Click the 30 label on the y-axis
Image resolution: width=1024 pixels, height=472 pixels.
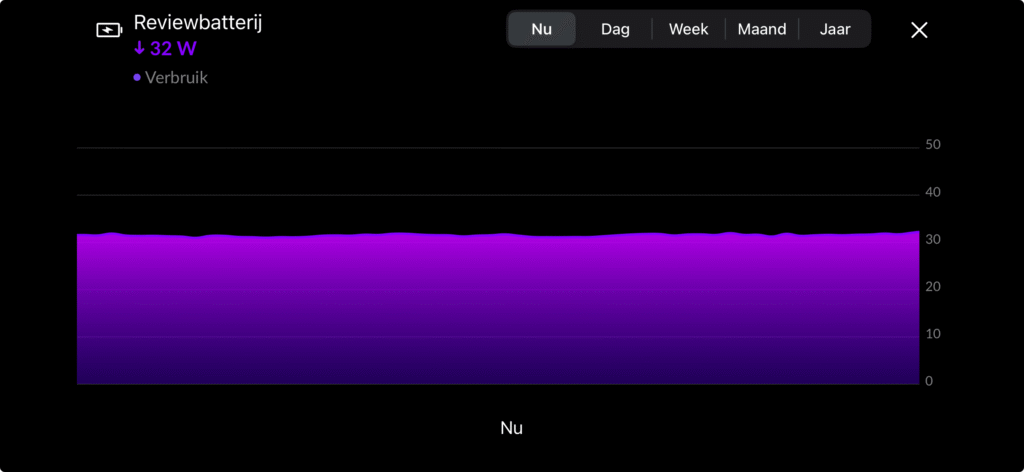click(x=933, y=240)
